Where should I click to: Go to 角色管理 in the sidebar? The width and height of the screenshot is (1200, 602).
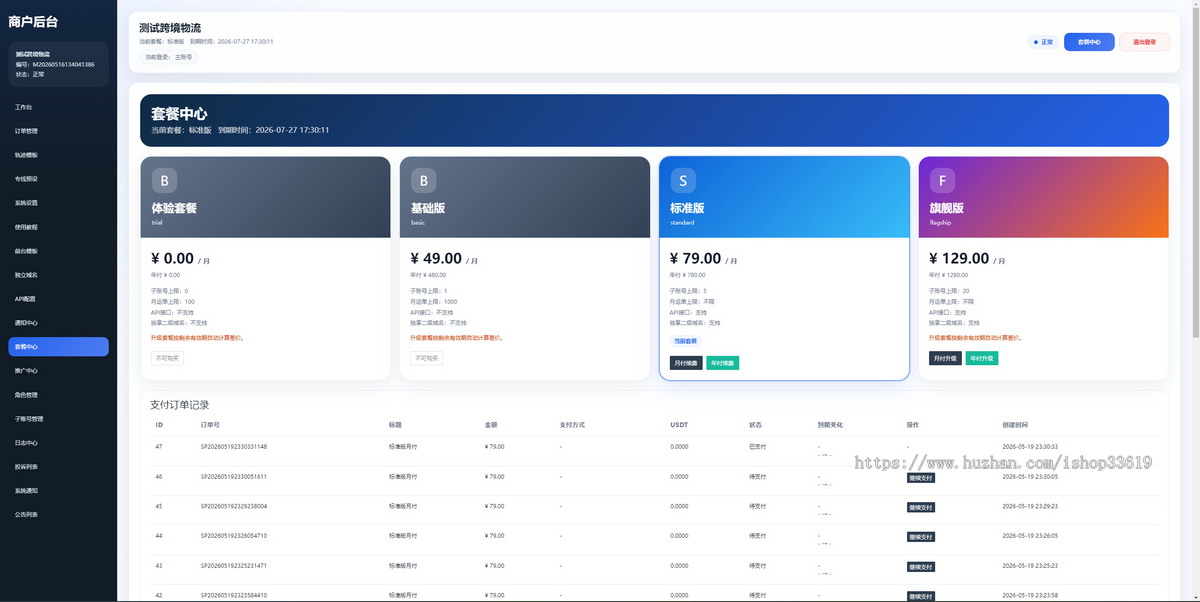58,395
